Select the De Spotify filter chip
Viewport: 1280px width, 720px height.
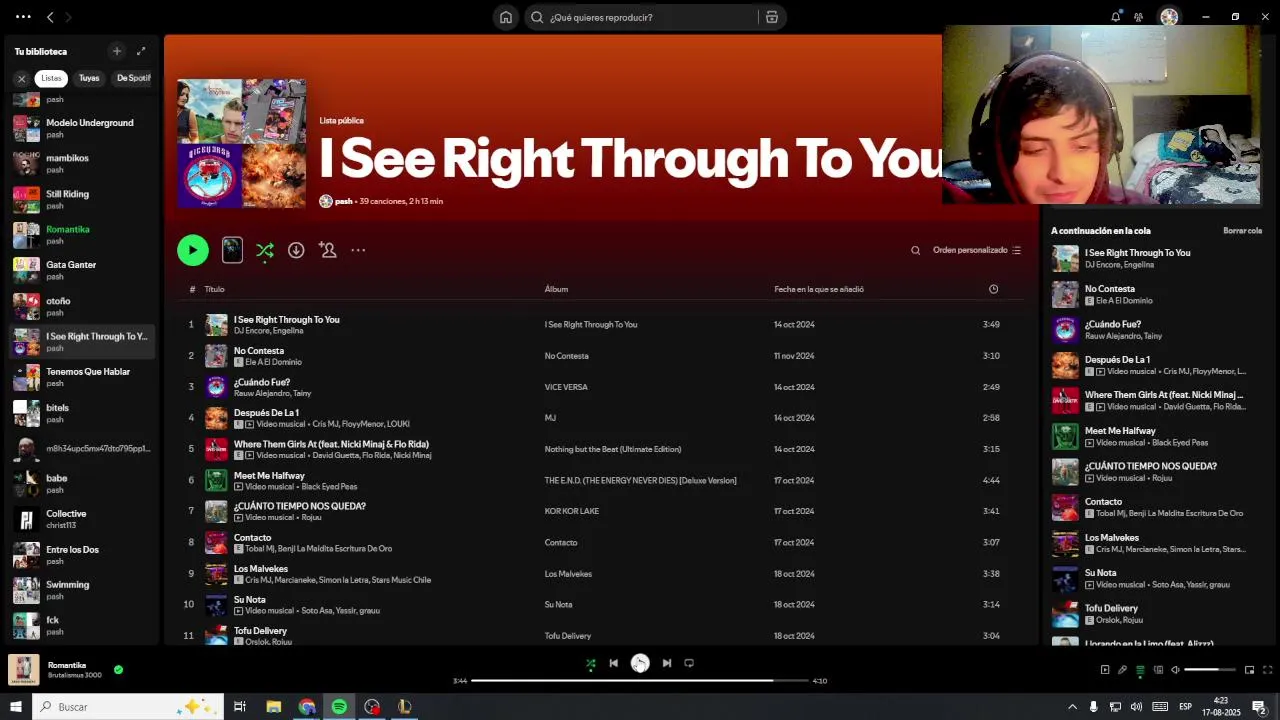coord(133,78)
